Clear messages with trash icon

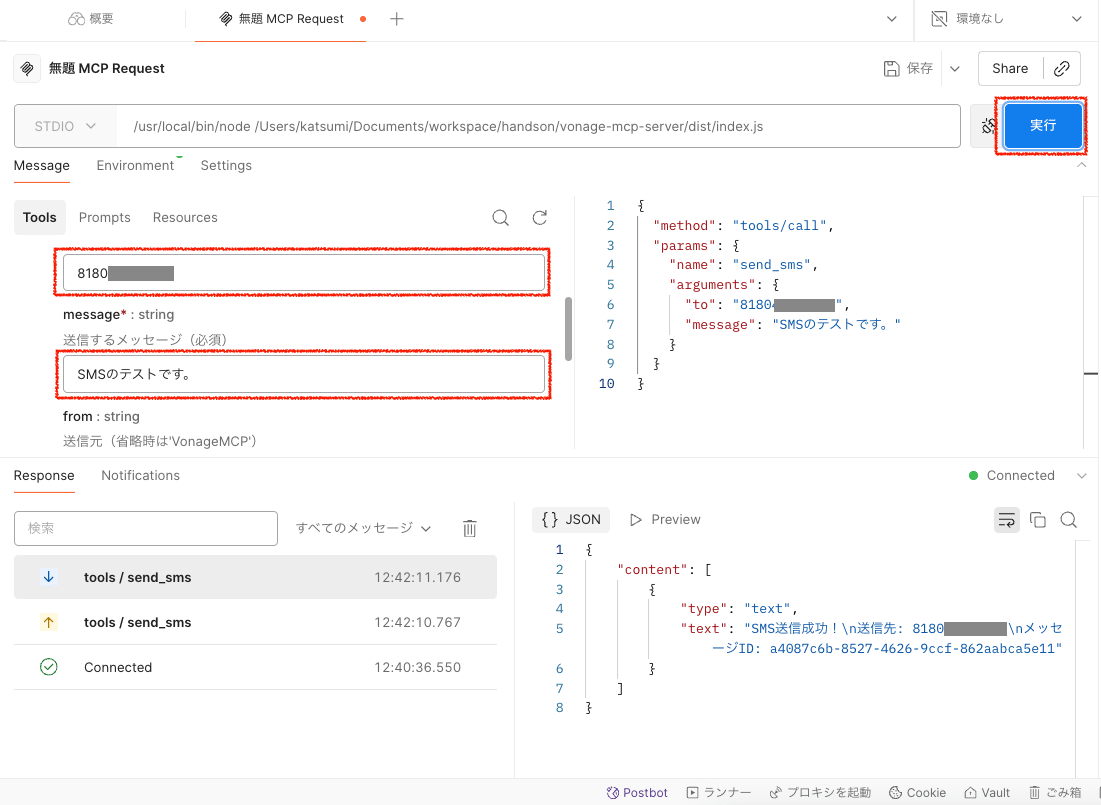tap(470, 528)
